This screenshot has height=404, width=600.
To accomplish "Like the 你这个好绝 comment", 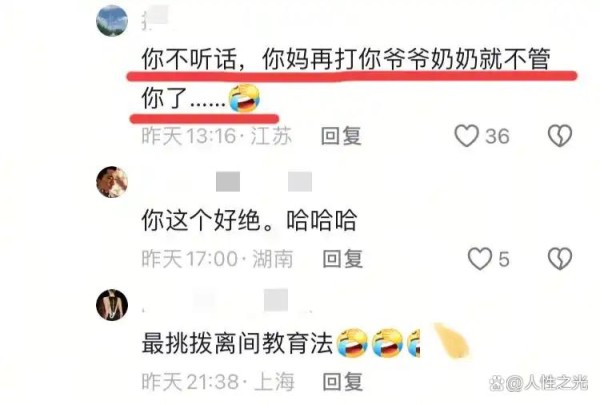I will (x=480, y=259).
